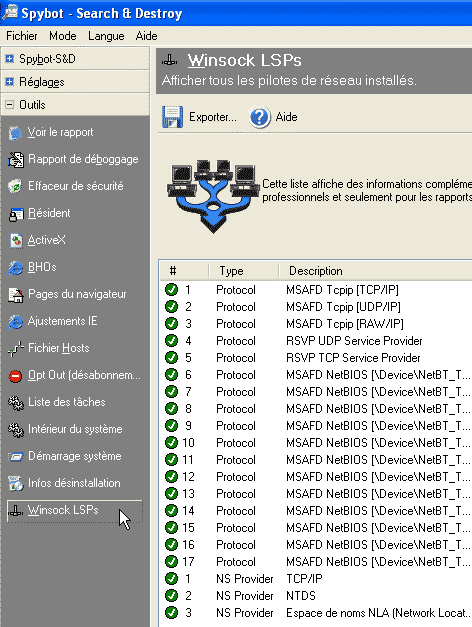Click the Aide help button
472x627 pixels.
[x=274, y=117]
